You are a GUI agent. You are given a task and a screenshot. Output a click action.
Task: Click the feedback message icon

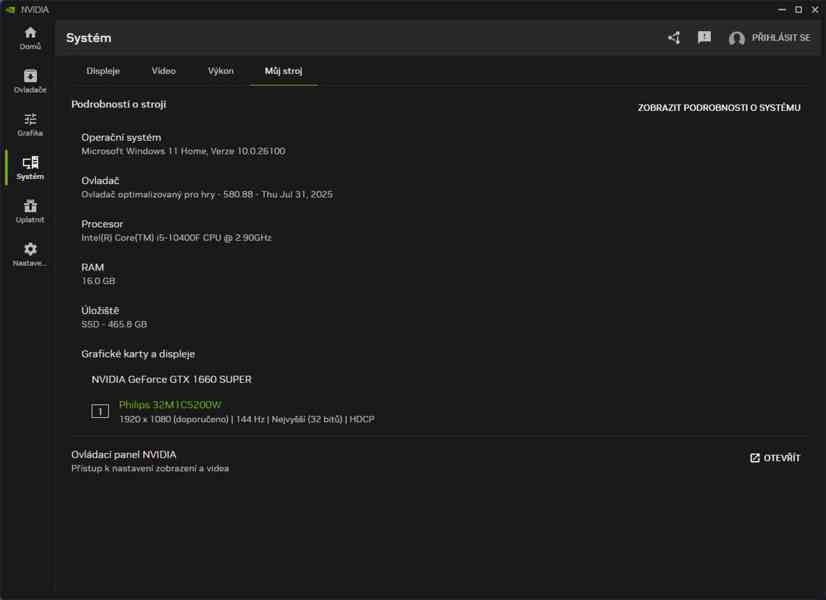704,37
